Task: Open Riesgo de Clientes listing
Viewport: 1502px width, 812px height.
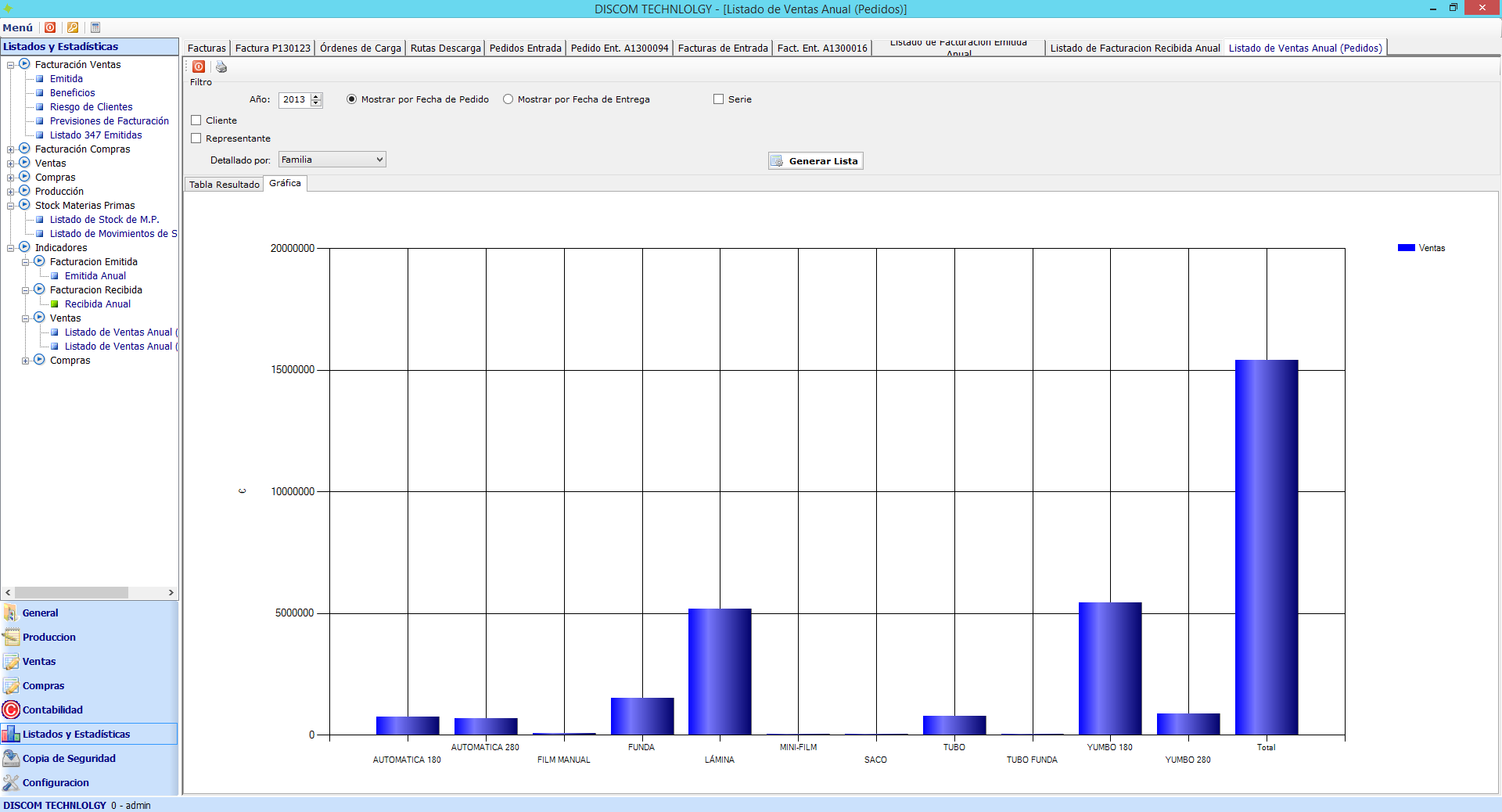Action: coord(91,107)
